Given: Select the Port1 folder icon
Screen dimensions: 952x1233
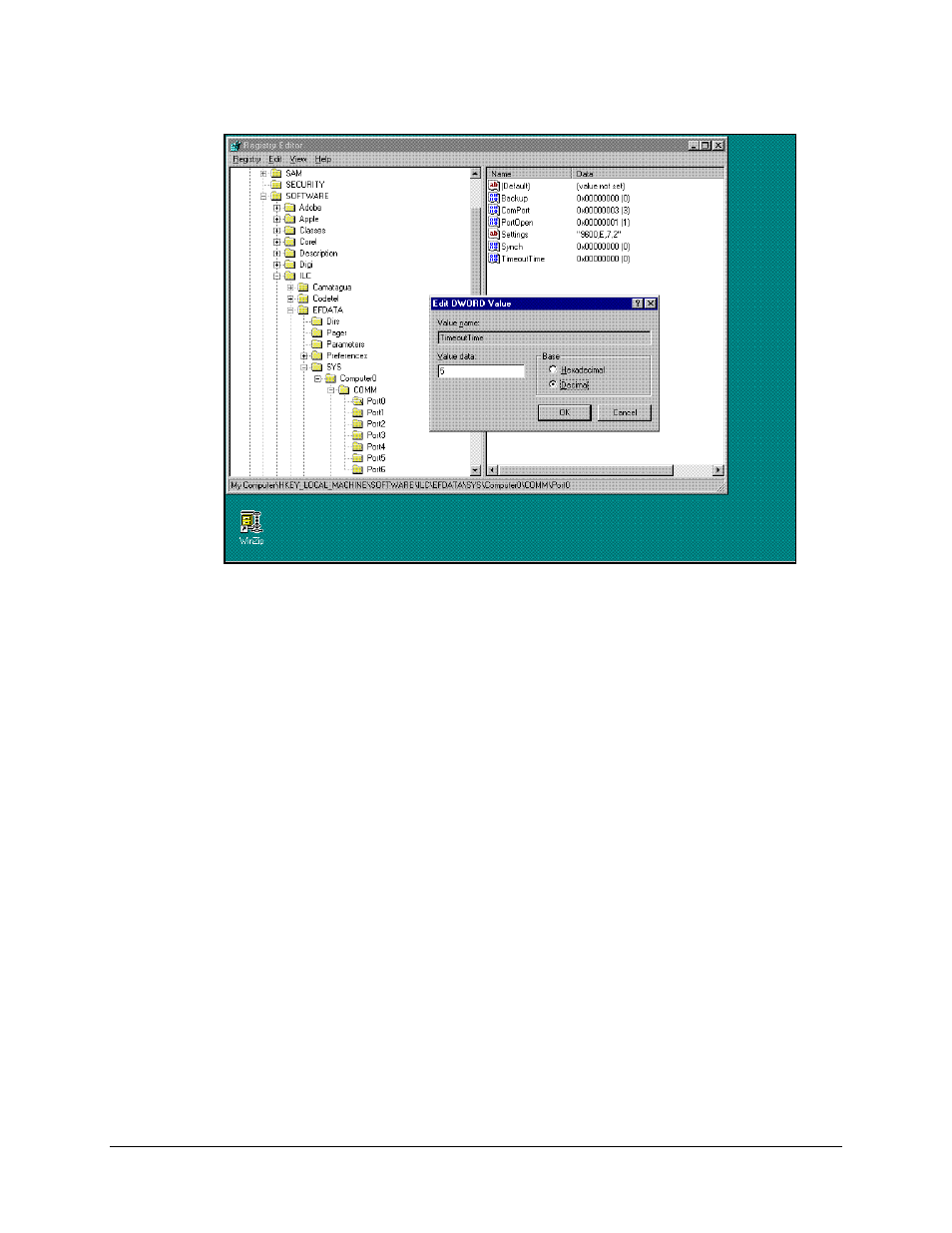Looking at the screenshot, I should pyautogui.click(x=357, y=412).
